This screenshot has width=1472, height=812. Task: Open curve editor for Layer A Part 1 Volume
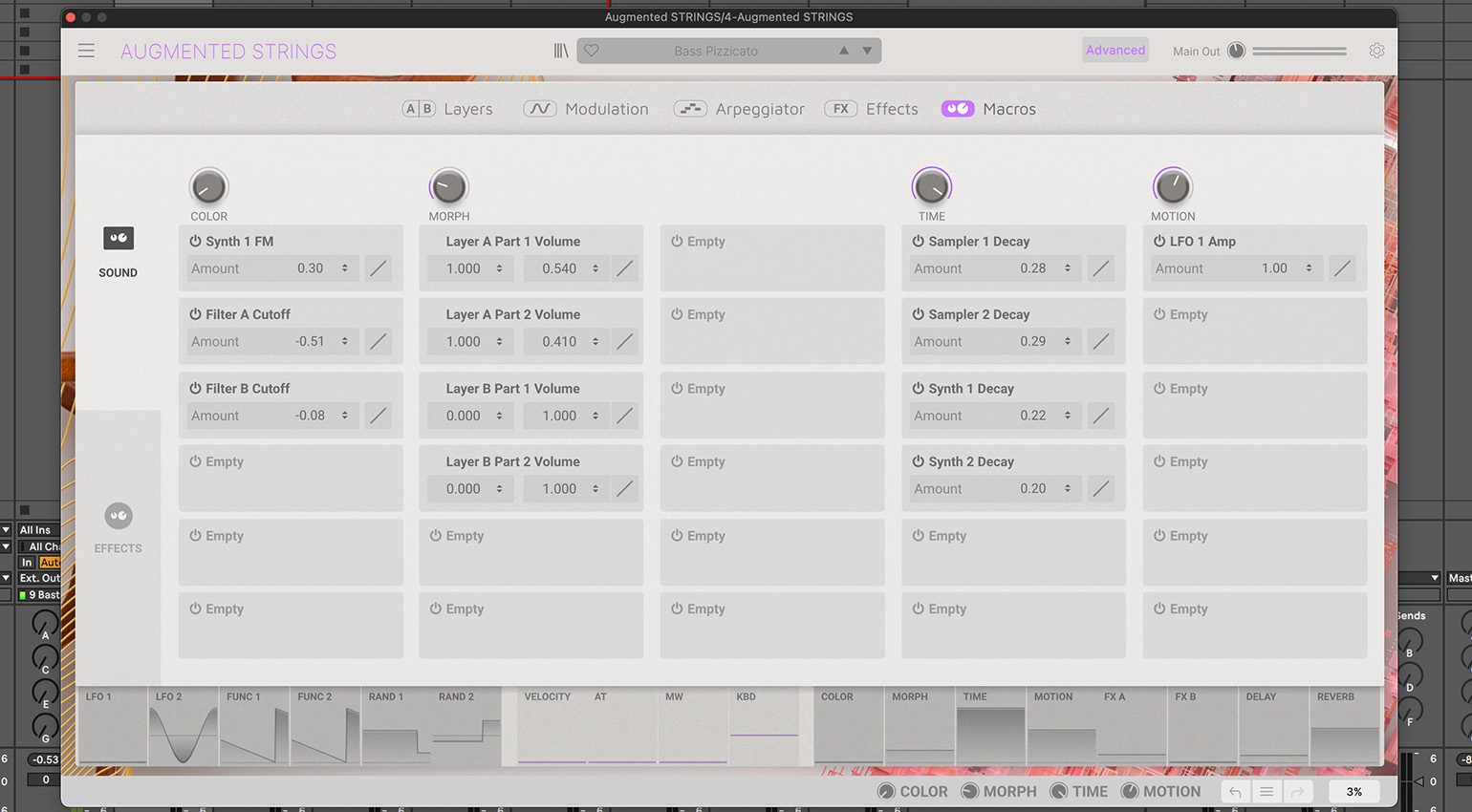pyautogui.click(x=625, y=268)
